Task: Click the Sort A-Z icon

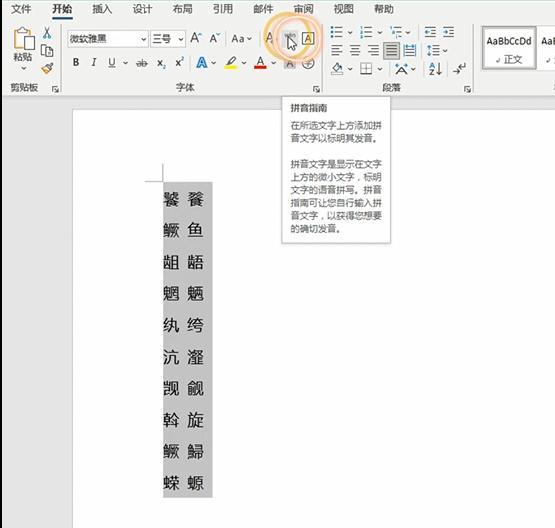Action: click(435, 69)
